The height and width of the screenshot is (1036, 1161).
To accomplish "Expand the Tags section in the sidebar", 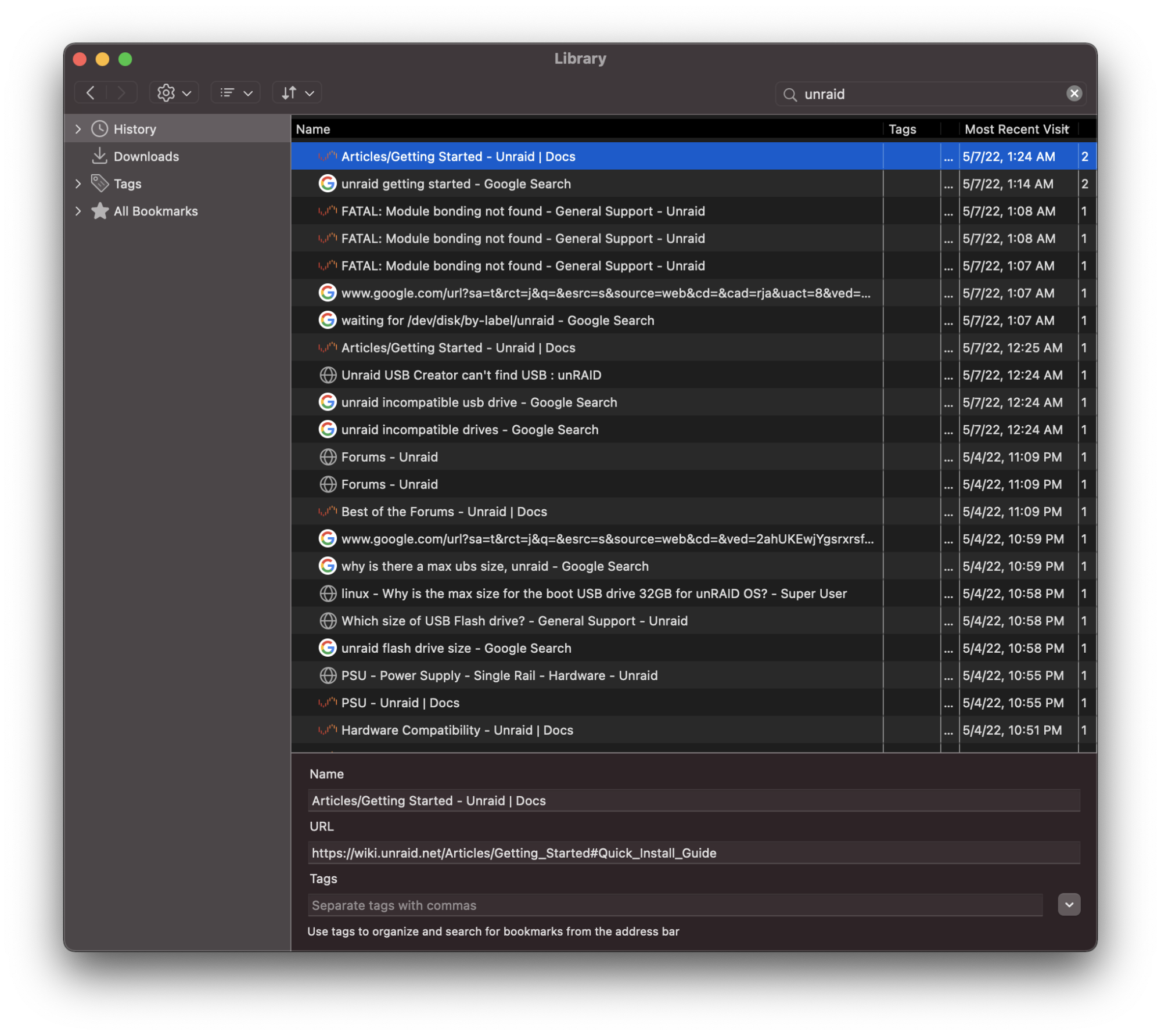I will tap(78, 184).
